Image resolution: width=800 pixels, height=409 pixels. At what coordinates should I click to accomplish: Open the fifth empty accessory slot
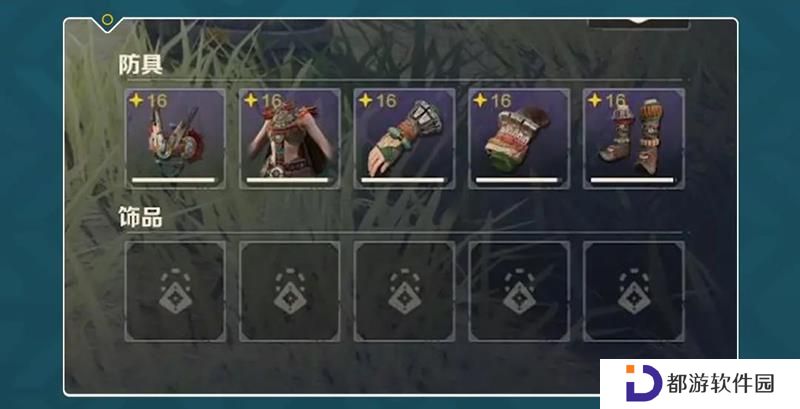point(634,291)
